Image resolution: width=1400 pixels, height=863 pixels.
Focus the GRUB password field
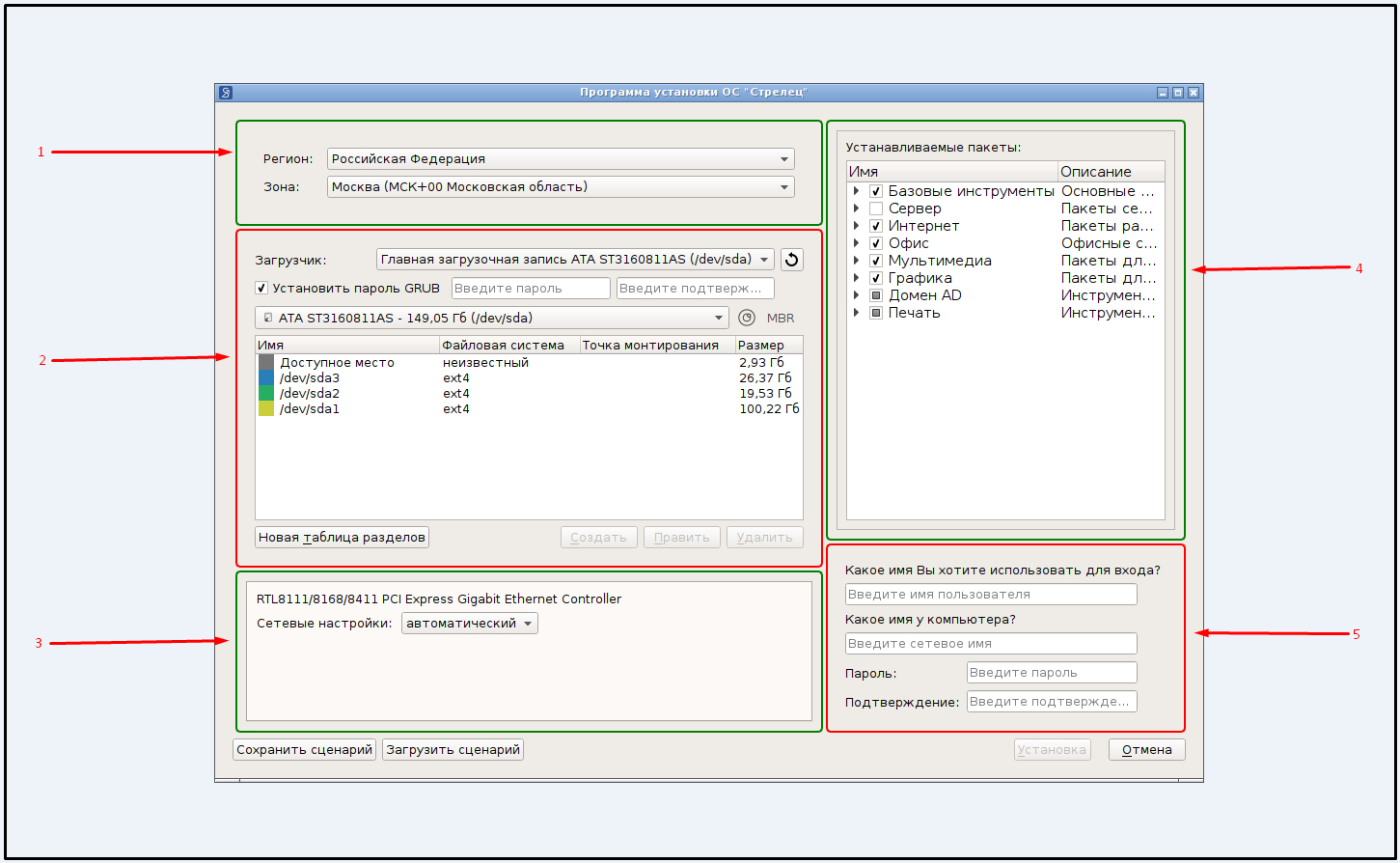531,288
